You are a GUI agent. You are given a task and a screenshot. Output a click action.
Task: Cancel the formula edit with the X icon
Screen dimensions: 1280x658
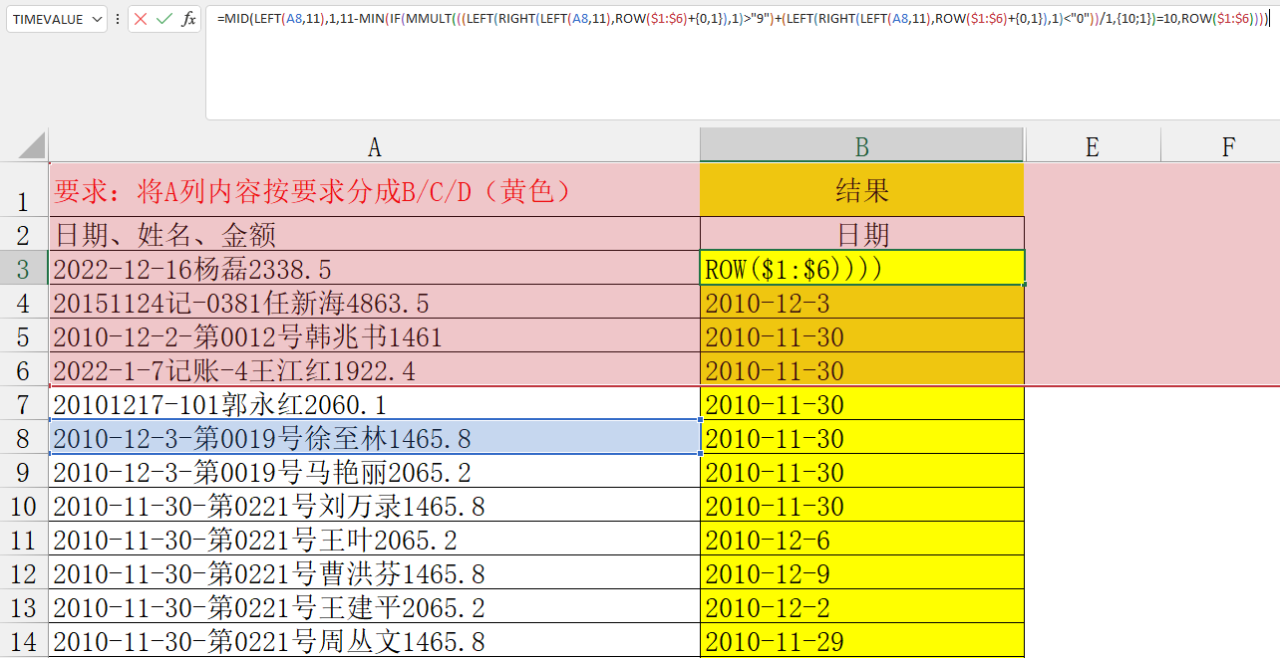(x=141, y=19)
